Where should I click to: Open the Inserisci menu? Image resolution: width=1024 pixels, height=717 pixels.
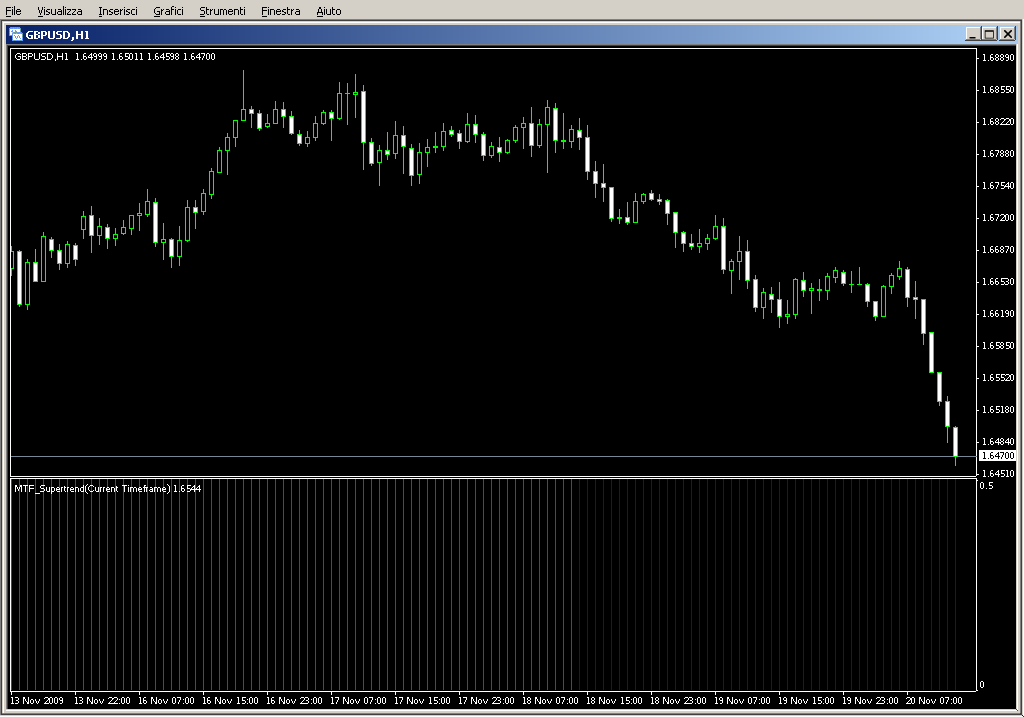coord(118,11)
